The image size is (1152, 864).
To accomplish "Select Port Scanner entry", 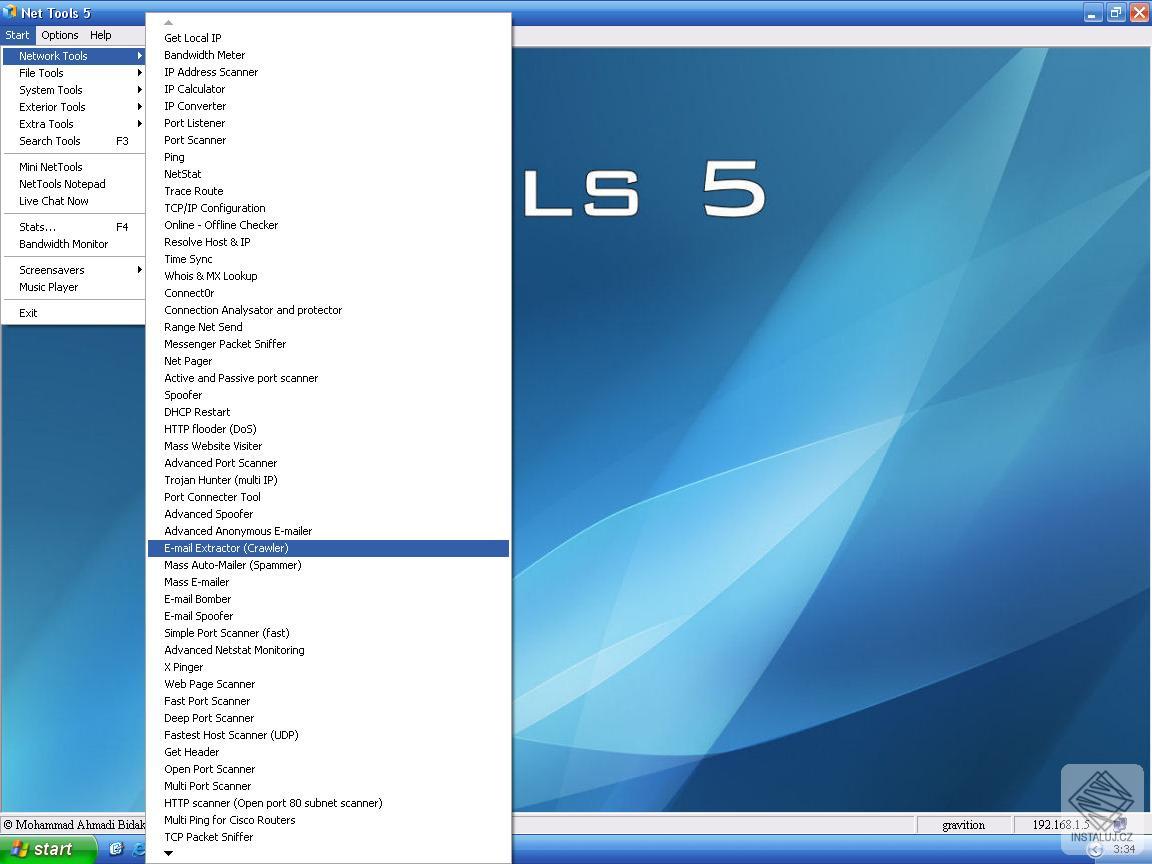I will (328, 140).
